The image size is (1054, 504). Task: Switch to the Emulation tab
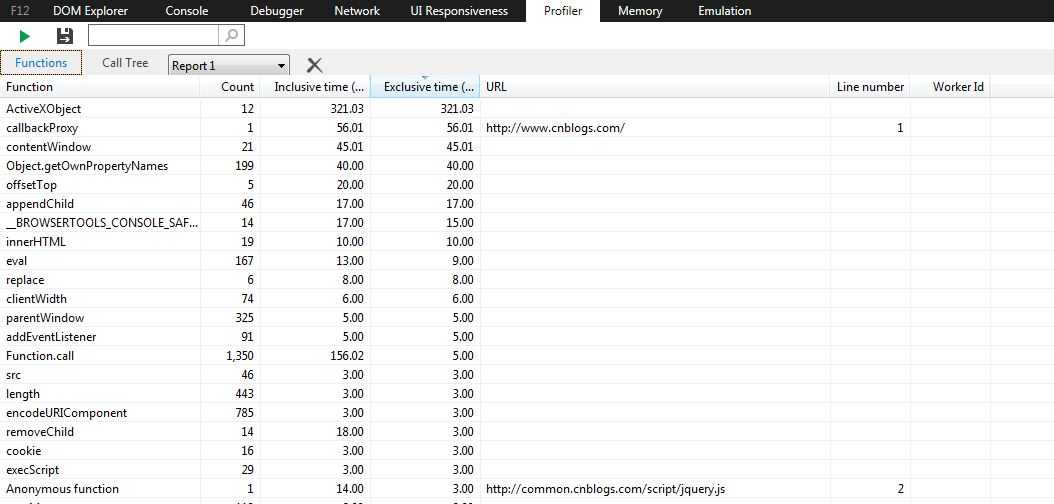point(725,11)
